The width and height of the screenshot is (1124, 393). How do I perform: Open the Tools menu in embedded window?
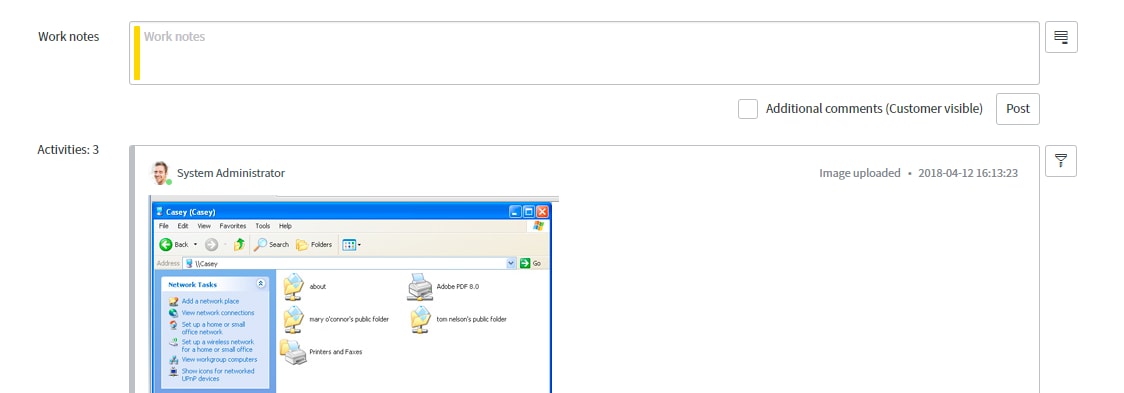[263, 226]
